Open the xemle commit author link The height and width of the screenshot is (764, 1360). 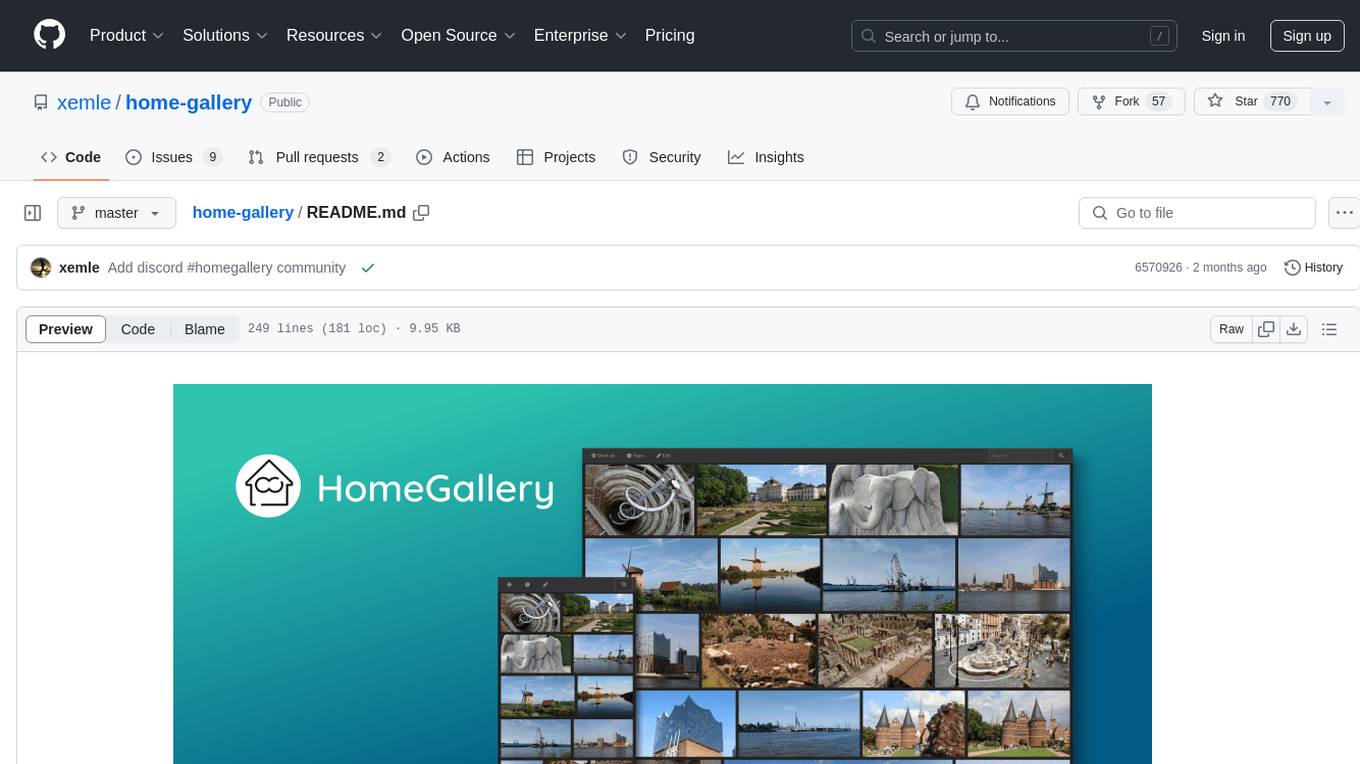[79, 268]
